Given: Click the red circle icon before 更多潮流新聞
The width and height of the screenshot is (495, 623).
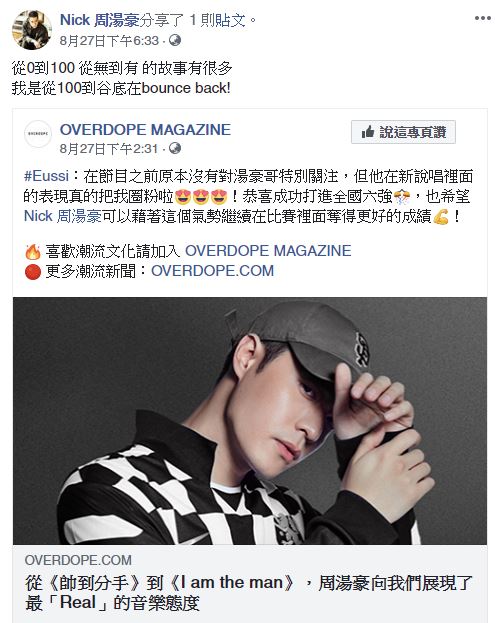Looking at the screenshot, I should coord(33,272).
